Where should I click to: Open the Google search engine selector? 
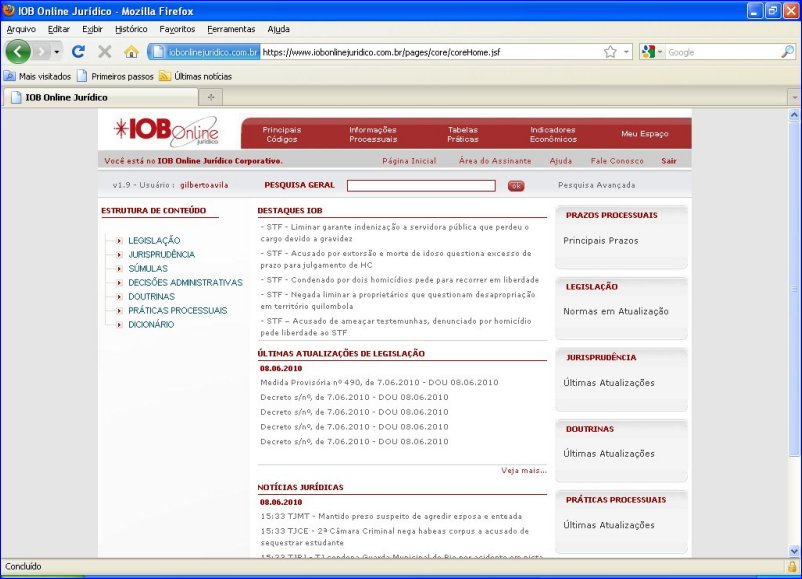(x=652, y=52)
